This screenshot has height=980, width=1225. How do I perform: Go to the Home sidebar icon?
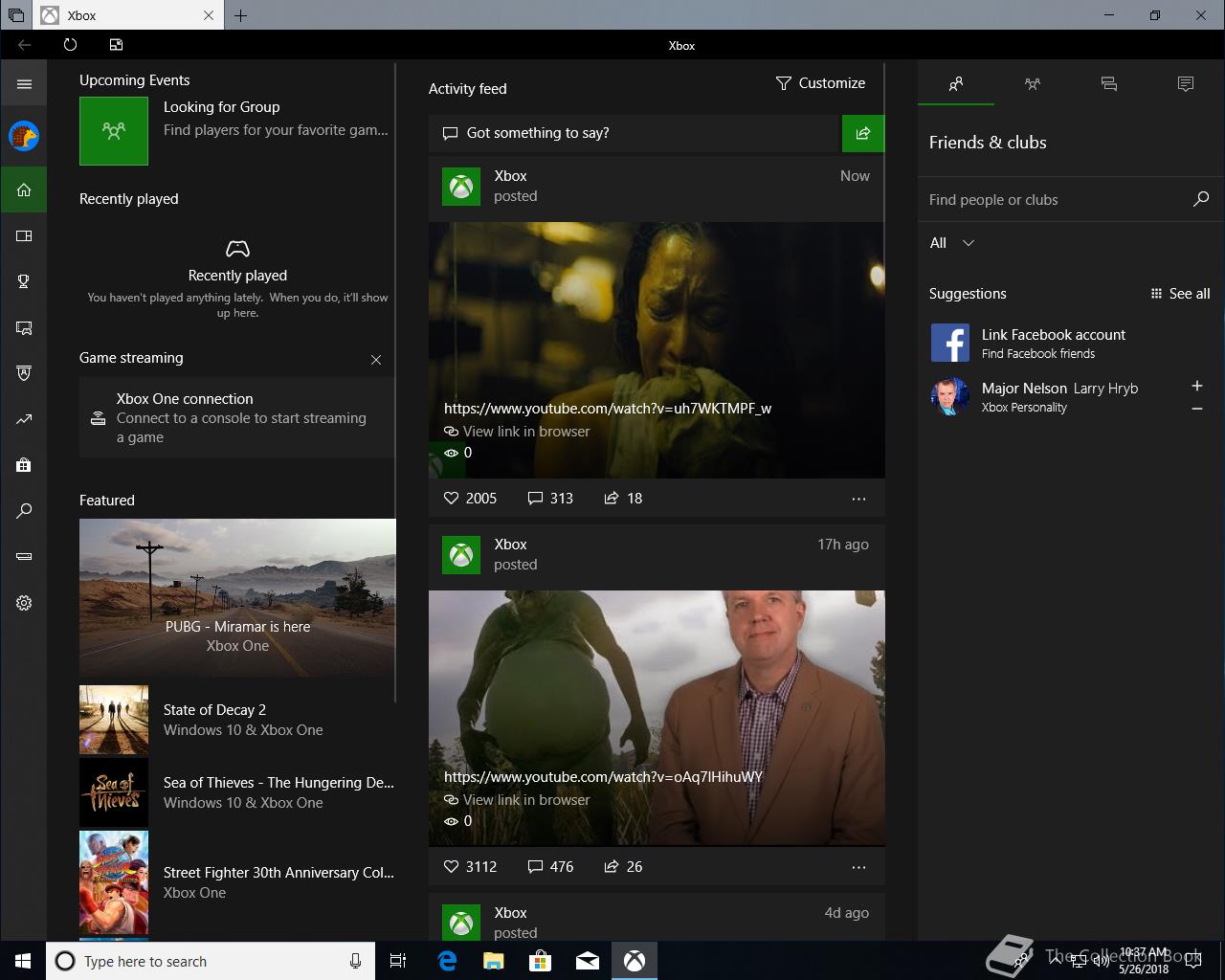[x=24, y=189]
